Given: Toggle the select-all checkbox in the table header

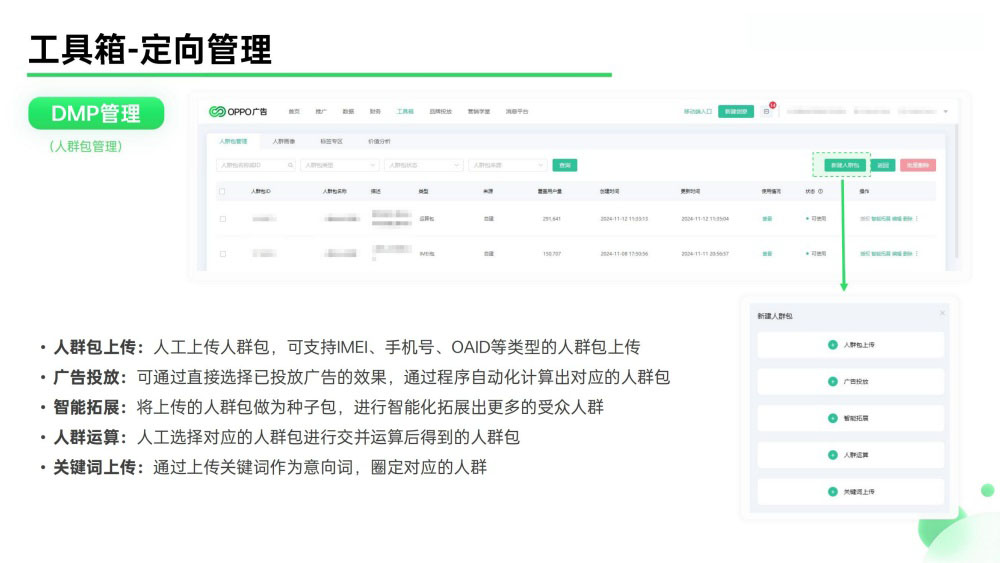Looking at the screenshot, I should tap(222, 191).
